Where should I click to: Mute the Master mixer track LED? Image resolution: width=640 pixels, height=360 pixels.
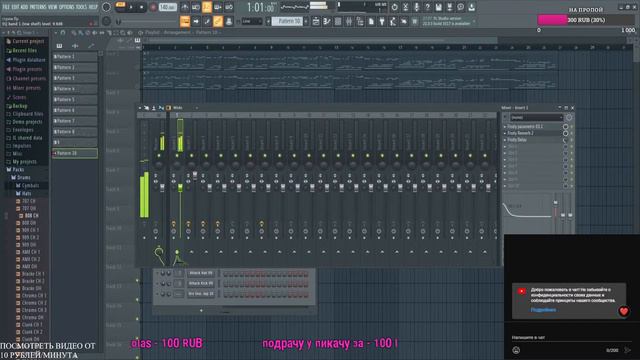[159, 156]
